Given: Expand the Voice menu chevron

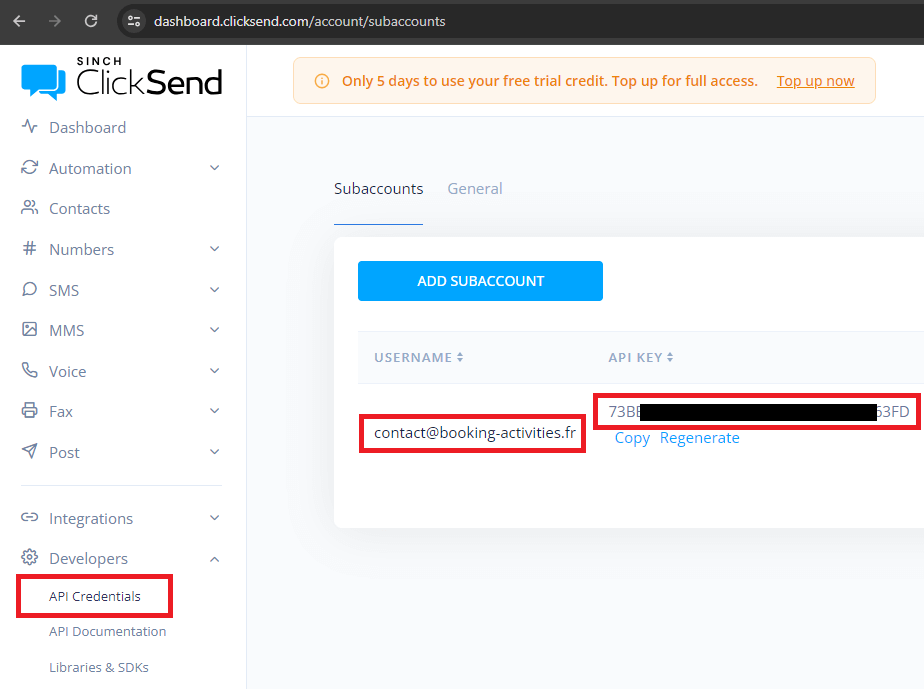Looking at the screenshot, I should (x=214, y=371).
